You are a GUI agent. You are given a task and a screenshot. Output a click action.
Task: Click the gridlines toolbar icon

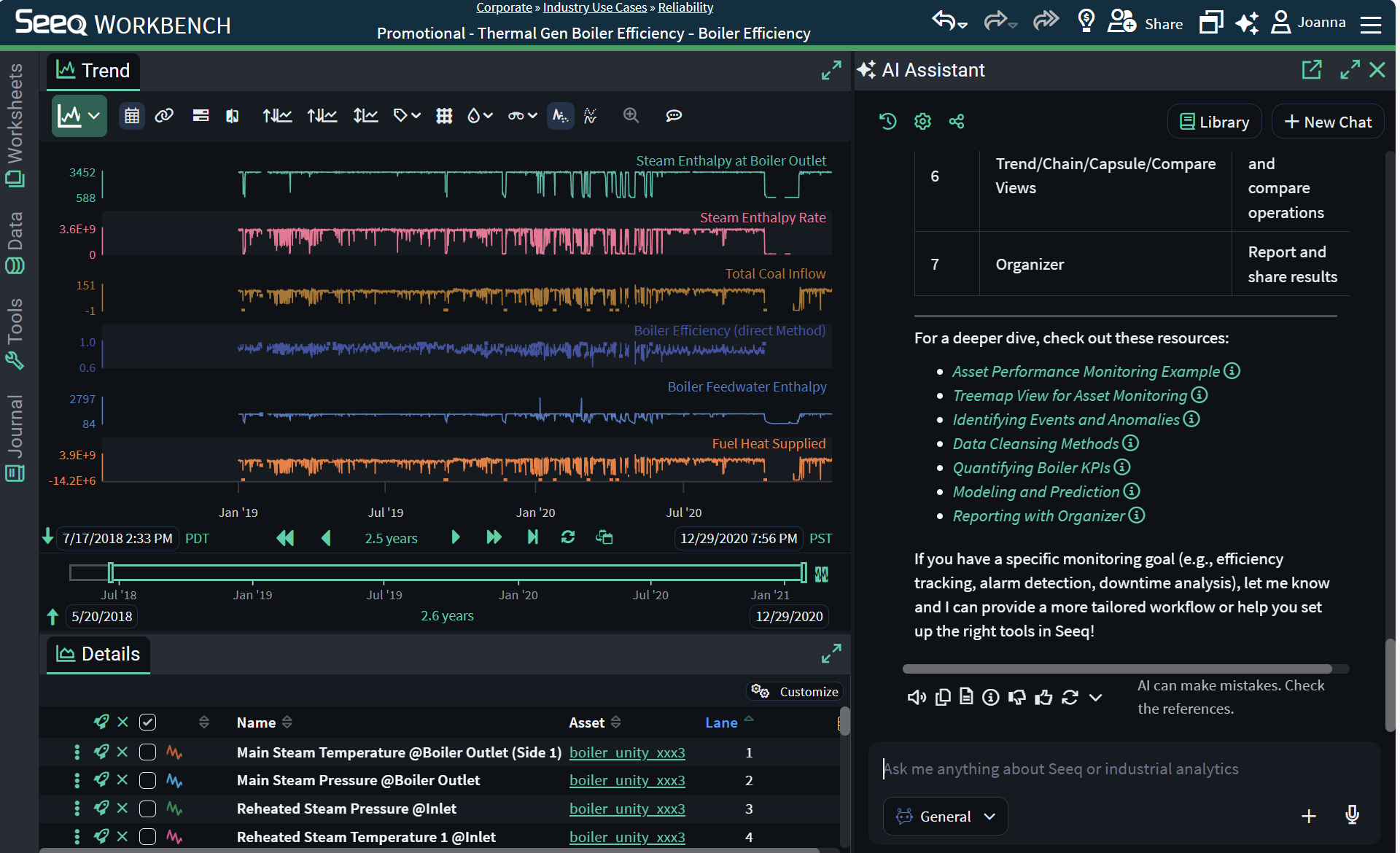pos(444,116)
